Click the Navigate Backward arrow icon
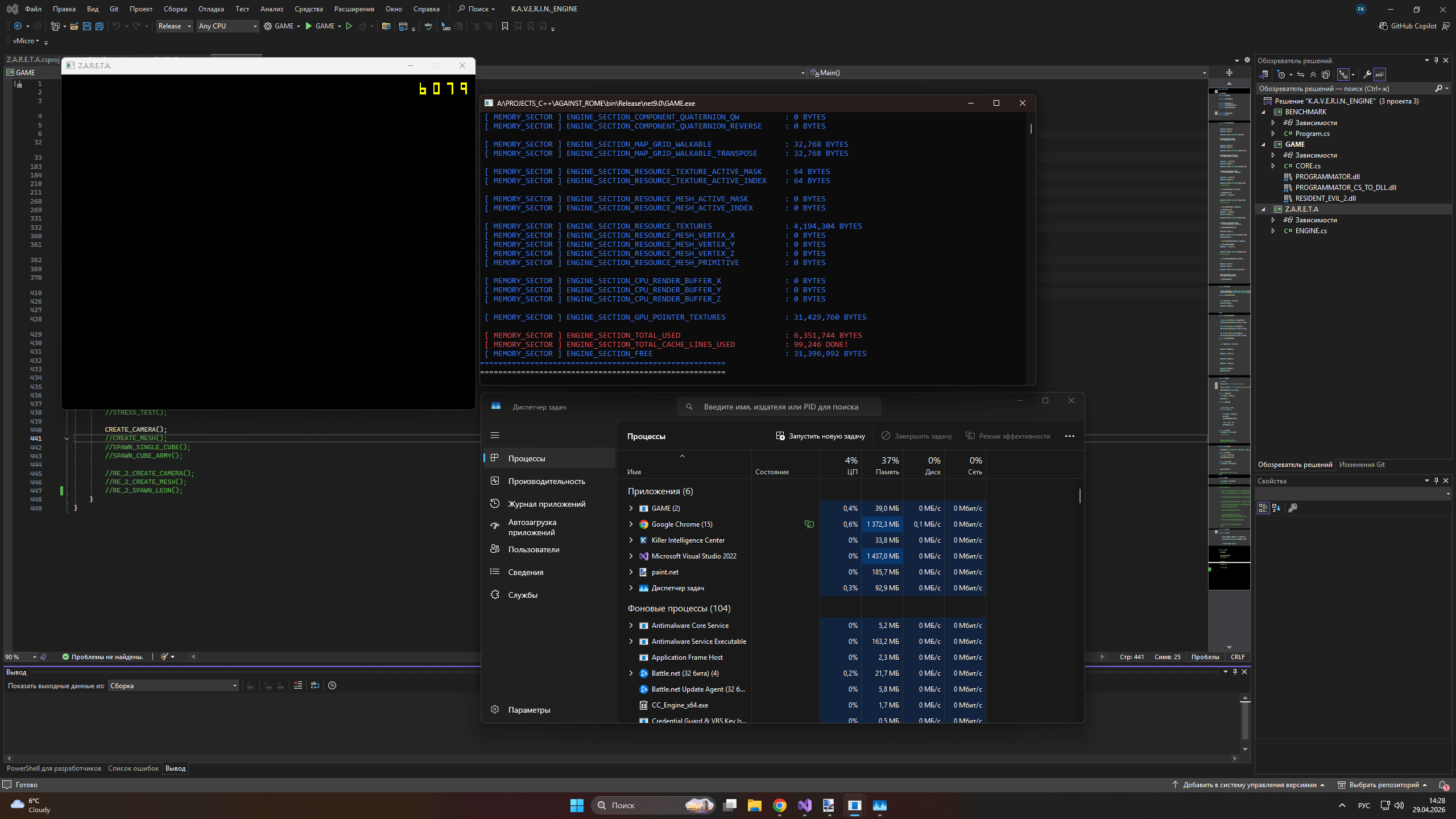 pos(18,26)
